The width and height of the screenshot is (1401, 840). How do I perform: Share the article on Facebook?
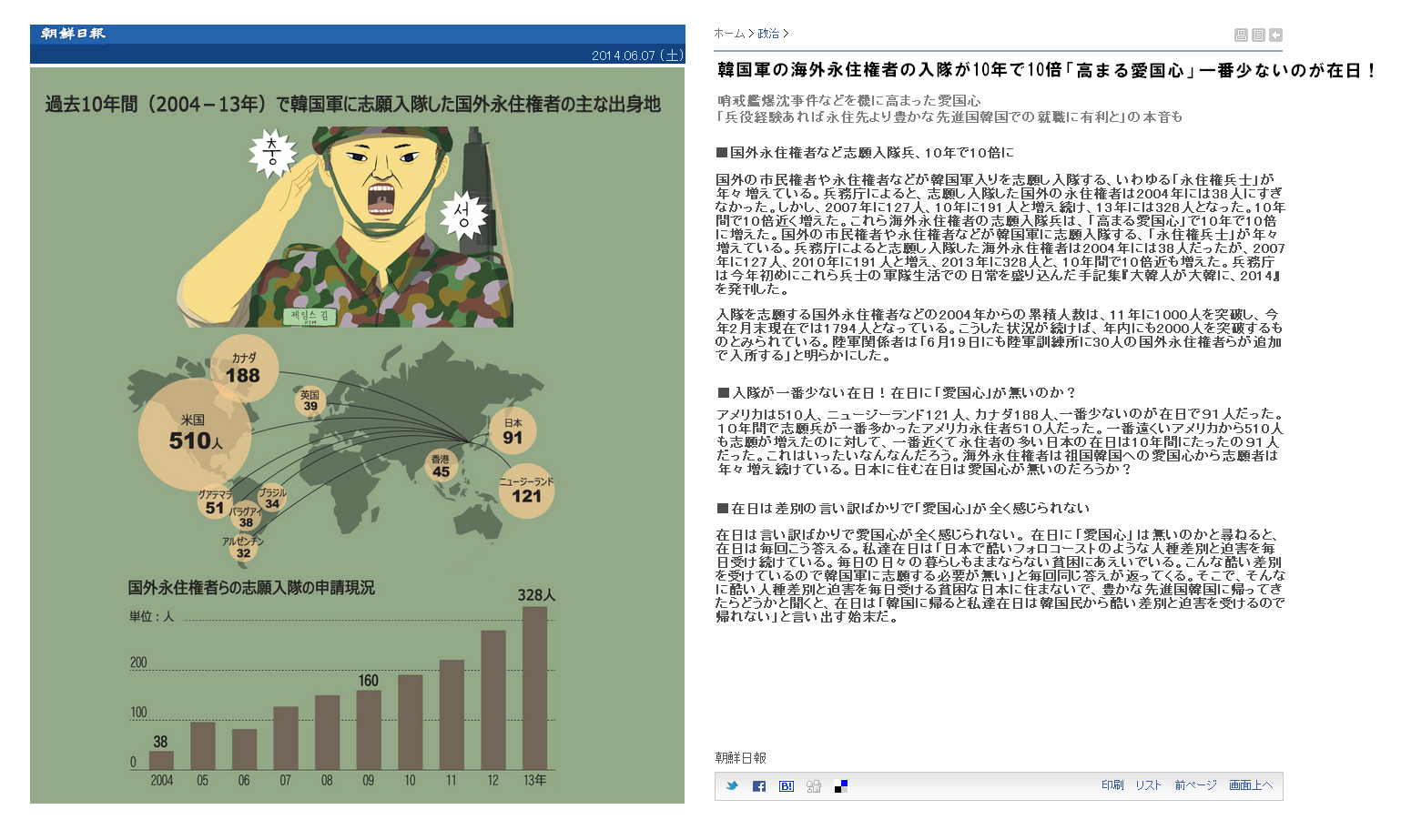pyautogui.click(x=759, y=786)
